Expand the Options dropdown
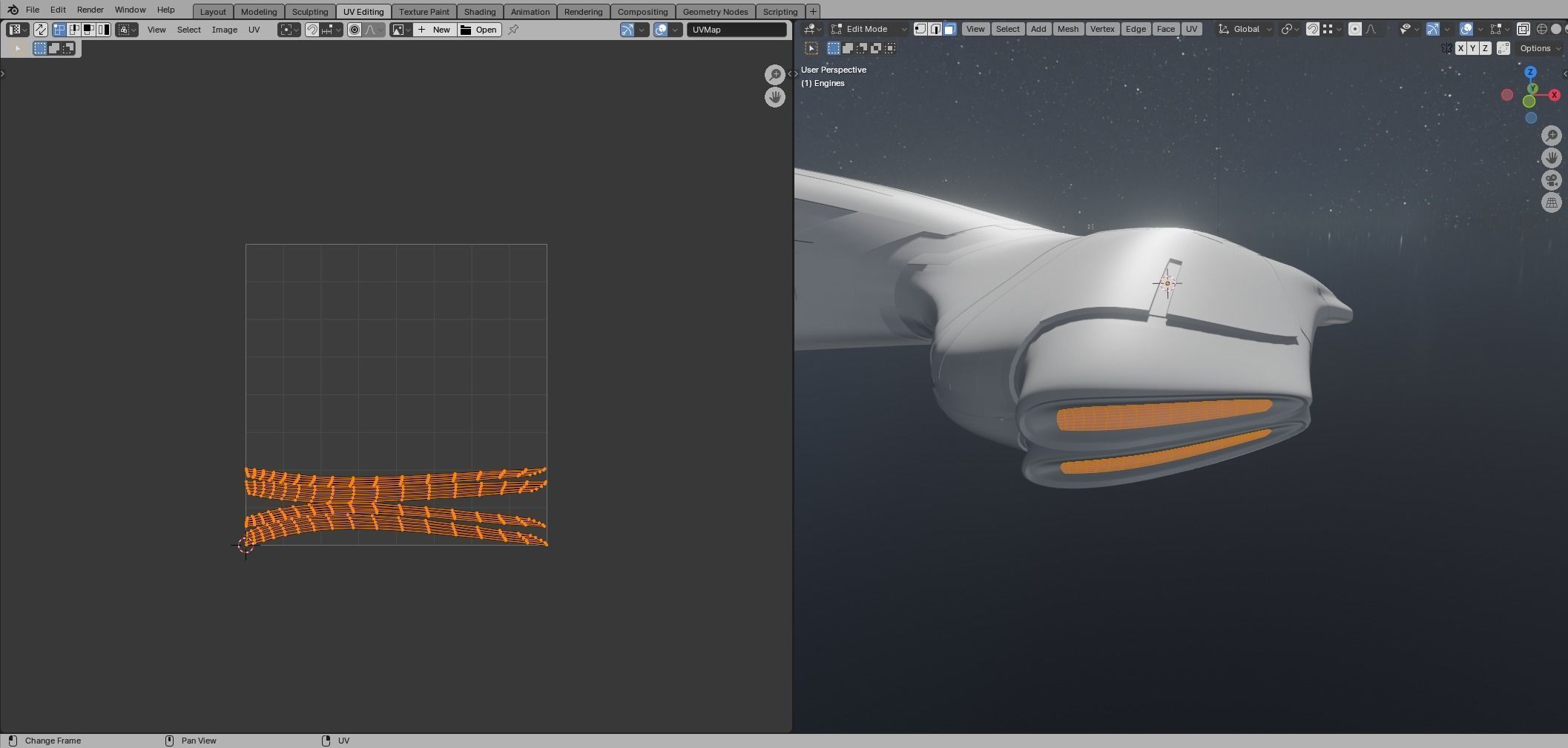 click(1540, 48)
